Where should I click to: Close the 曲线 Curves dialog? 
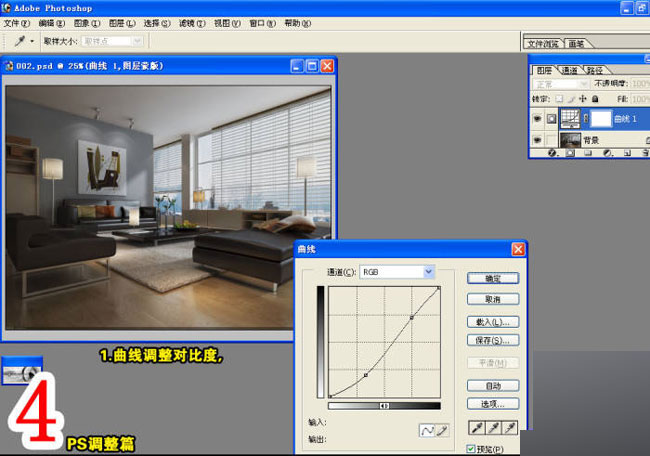(x=518, y=249)
